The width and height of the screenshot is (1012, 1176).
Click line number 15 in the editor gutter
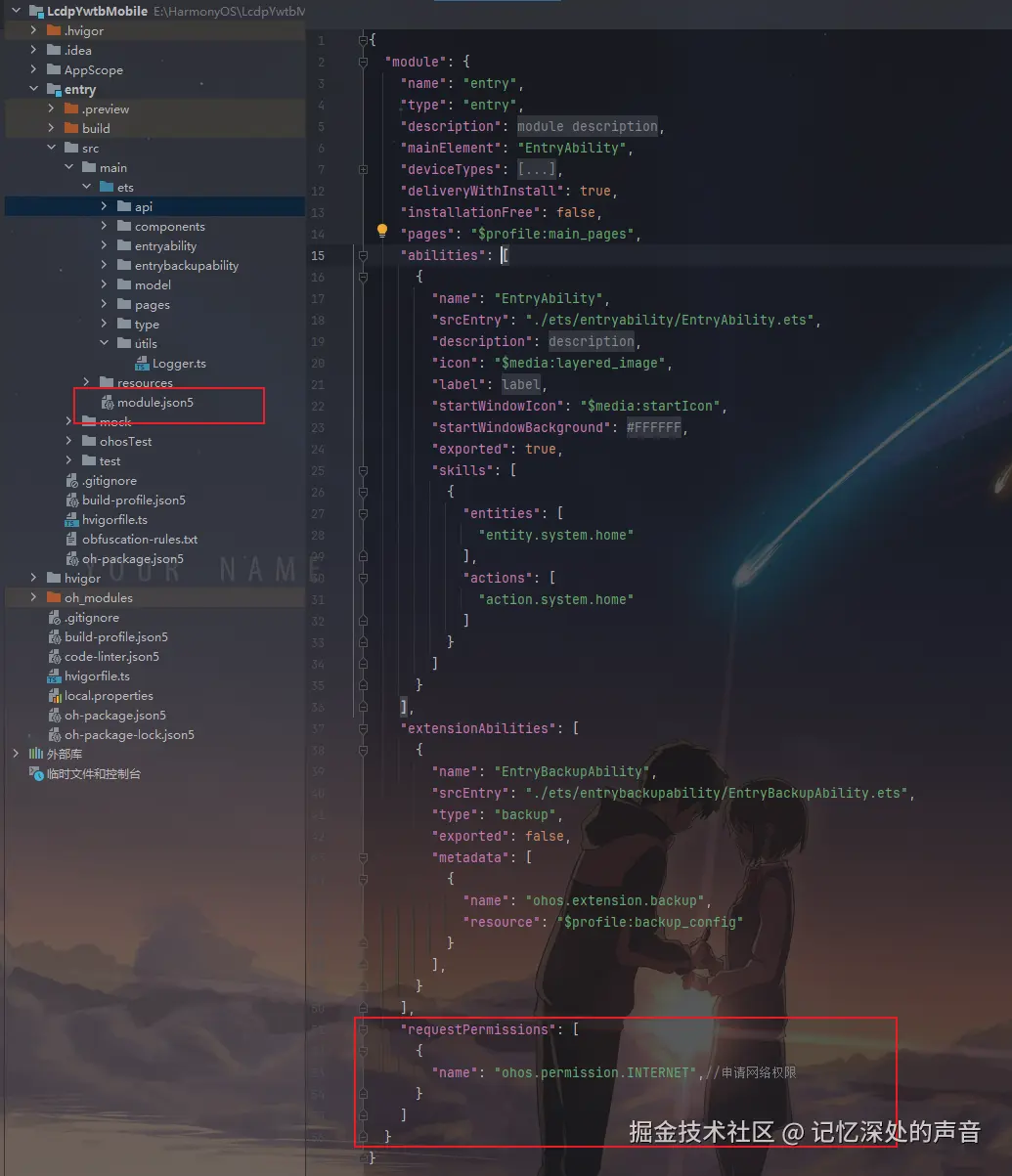click(x=318, y=255)
